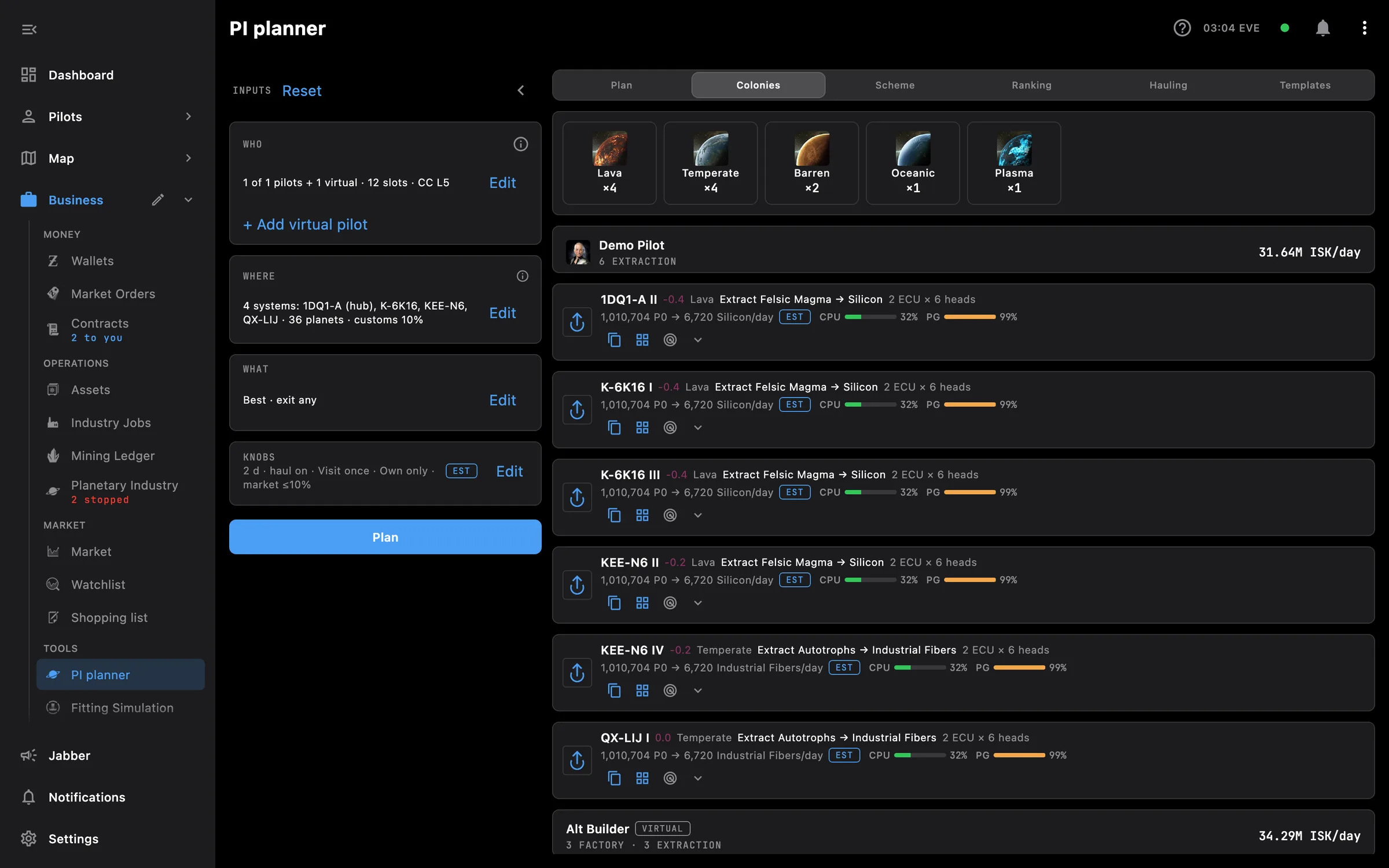The height and width of the screenshot is (868, 1389).
Task: Toggle the EST badge on 1DQ1-A II
Action: click(795, 317)
